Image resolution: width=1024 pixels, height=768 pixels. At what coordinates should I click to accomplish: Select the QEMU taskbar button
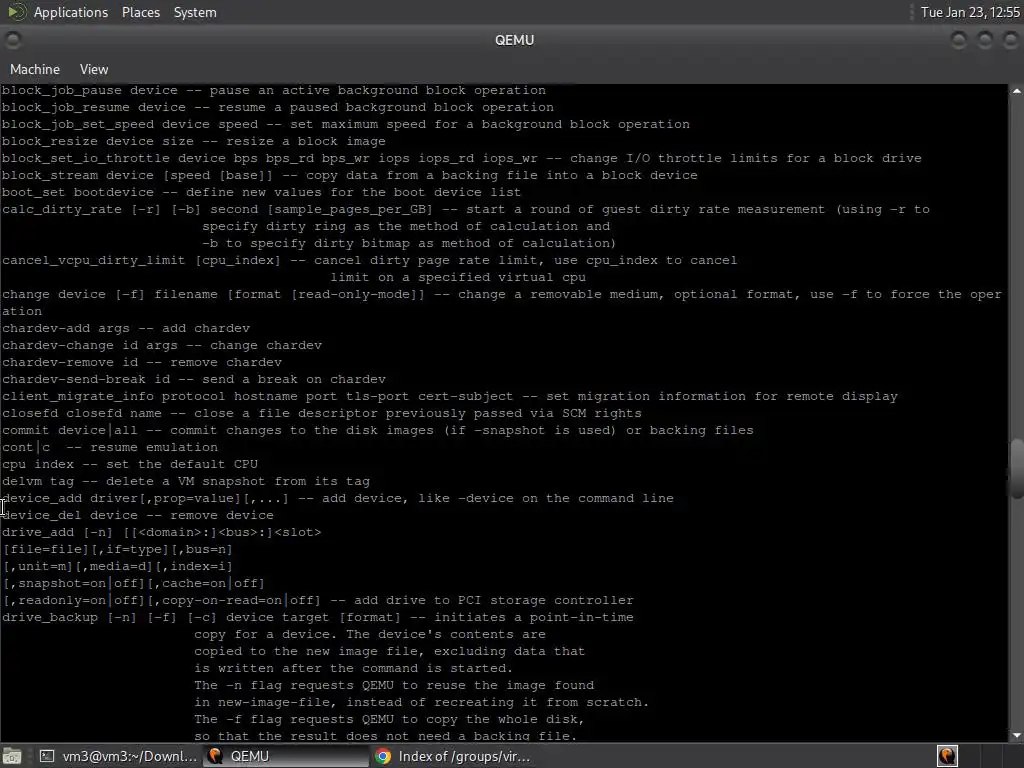(285, 756)
